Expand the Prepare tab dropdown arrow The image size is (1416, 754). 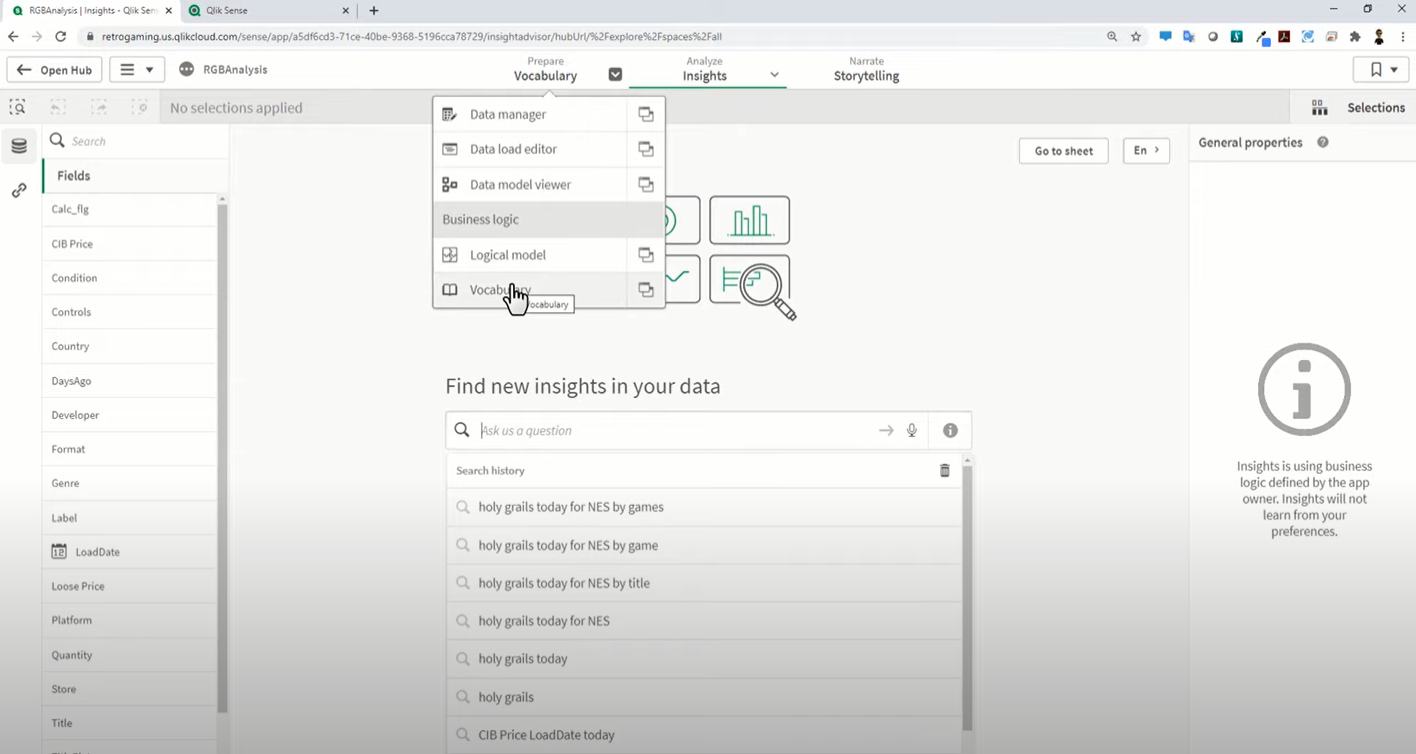tap(615, 75)
